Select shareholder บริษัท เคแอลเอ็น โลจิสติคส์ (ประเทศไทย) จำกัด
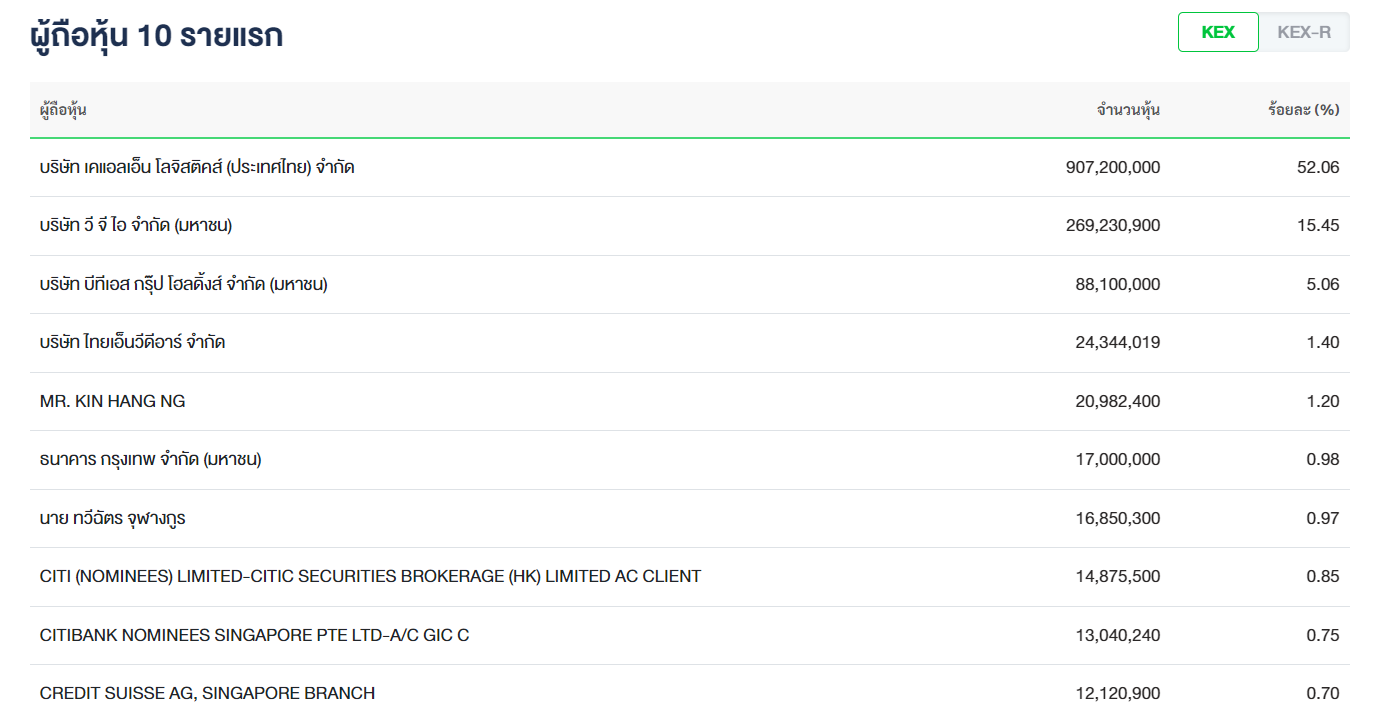Image resolution: width=1381 pixels, height=723 pixels. [197, 167]
